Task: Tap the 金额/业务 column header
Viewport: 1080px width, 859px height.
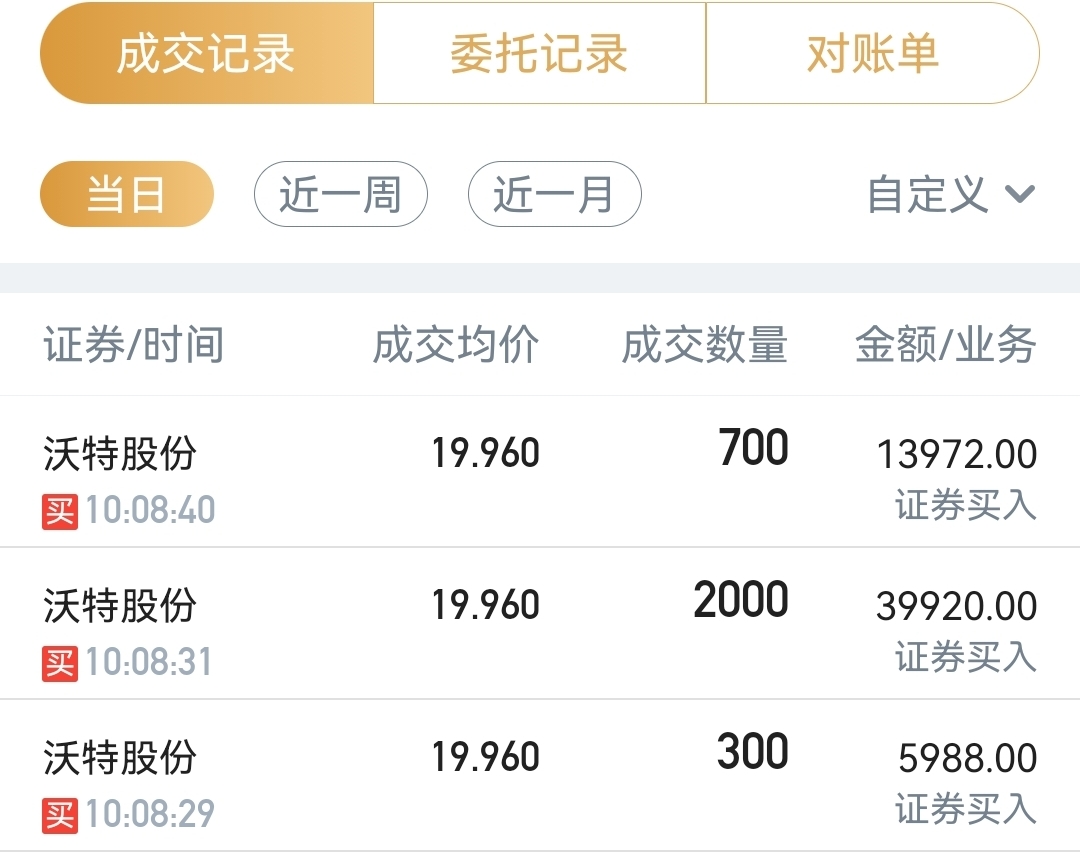Action: pyautogui.click(x=945, y=346)
